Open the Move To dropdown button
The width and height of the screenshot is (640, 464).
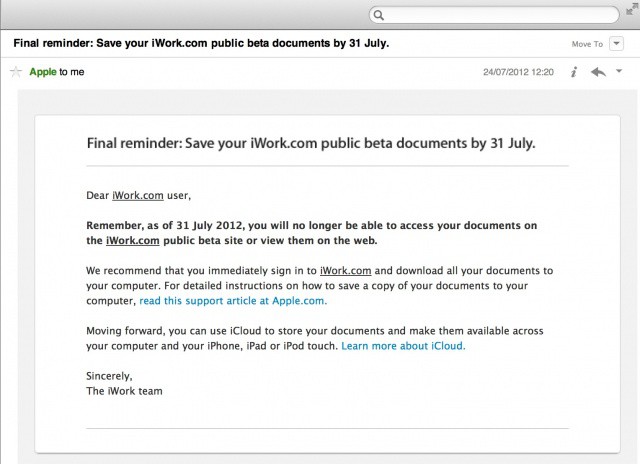tap(616, 44)
